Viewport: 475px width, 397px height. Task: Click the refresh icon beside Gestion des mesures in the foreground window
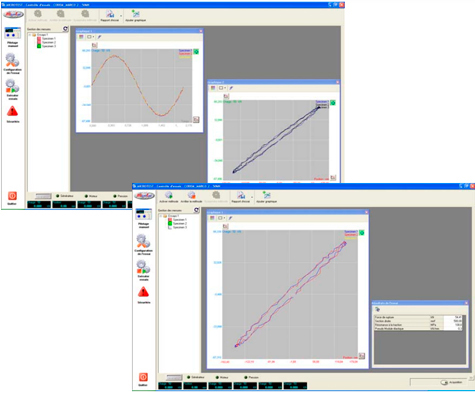tap(196, 210)
